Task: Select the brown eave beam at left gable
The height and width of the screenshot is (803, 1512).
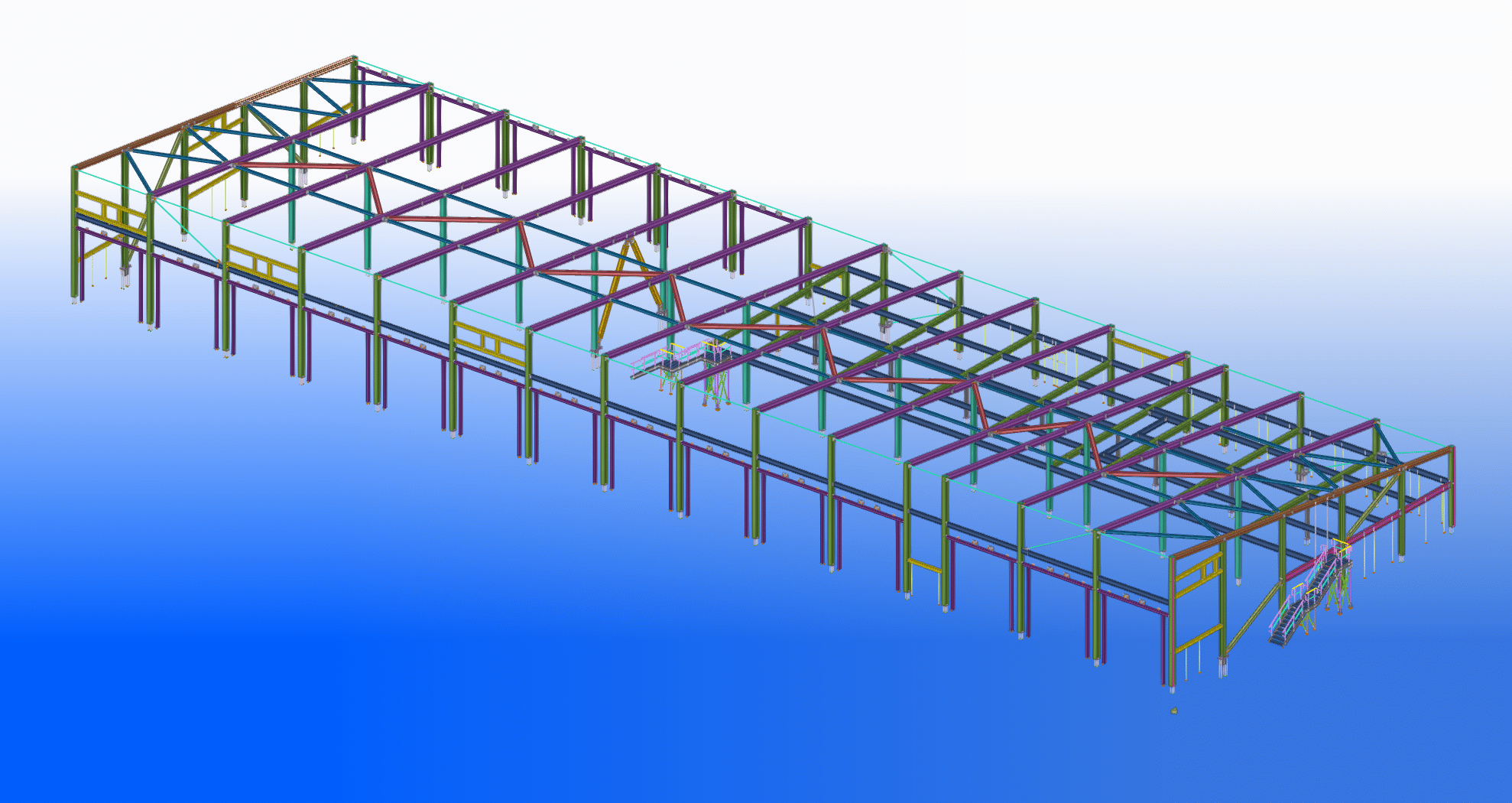Action: pyautogui.click(x=214, y=112)
